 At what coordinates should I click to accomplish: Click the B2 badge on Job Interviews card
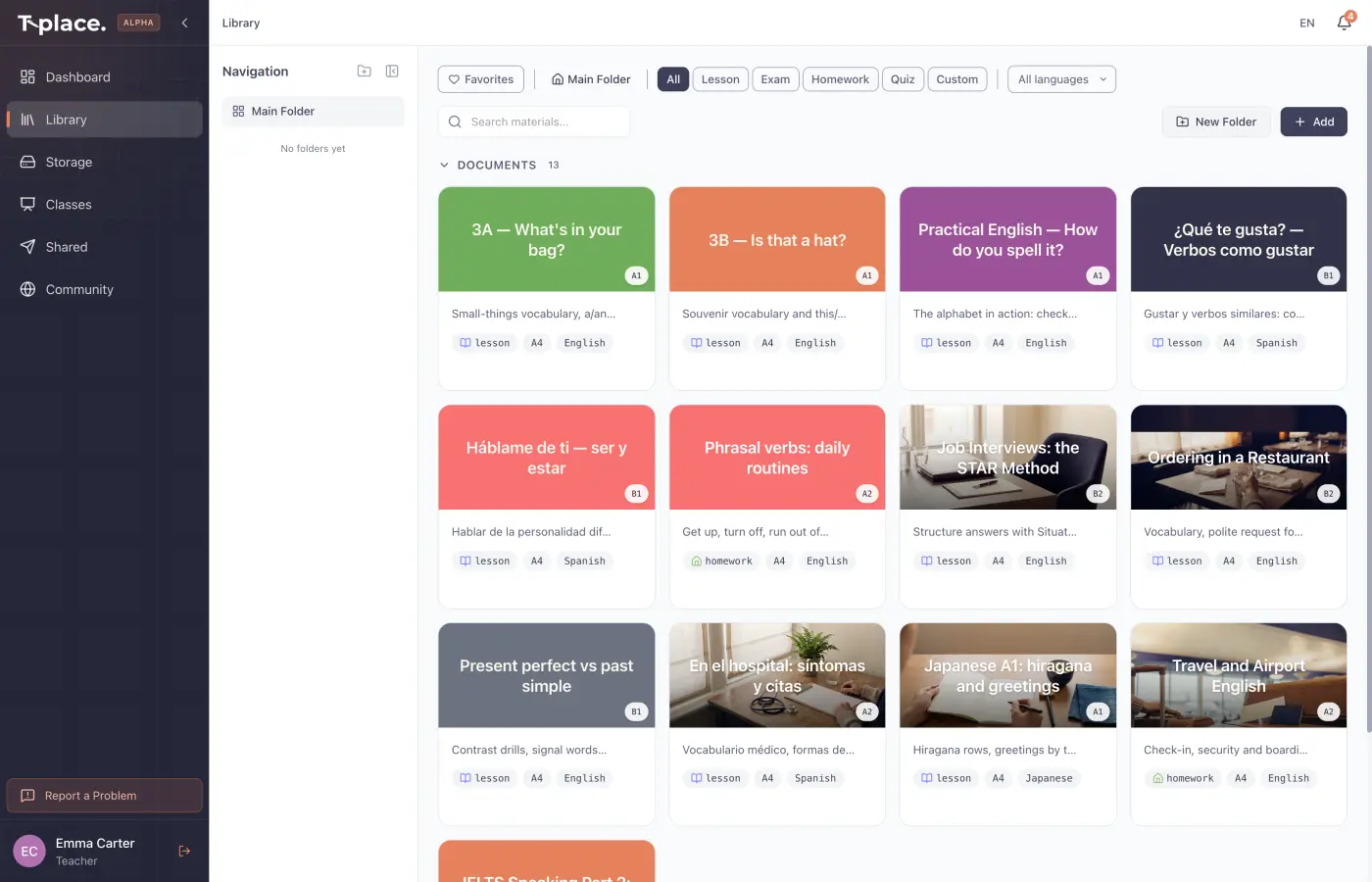pos(1098,494)
